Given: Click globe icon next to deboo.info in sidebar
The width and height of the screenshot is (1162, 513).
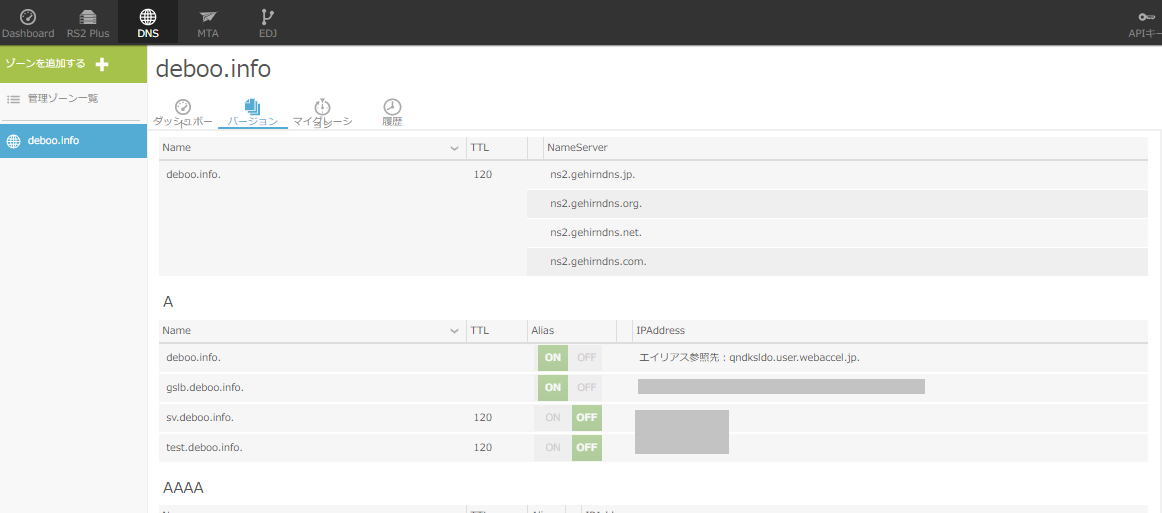Looking at the screenshot, I should [13, 141].
